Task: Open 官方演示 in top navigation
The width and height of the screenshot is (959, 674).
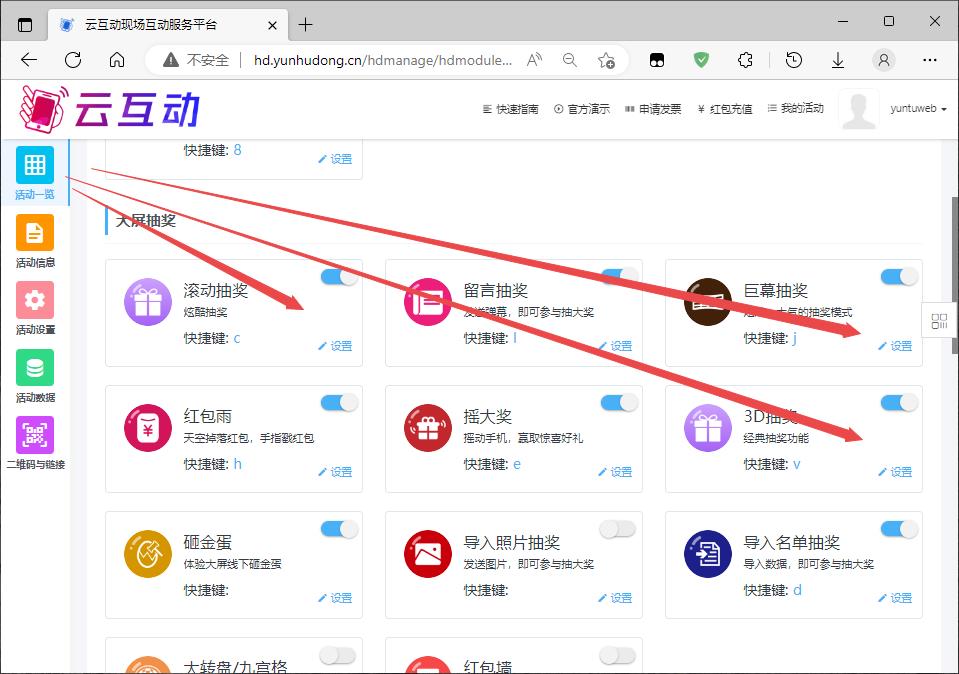Action: click(582, 109)
